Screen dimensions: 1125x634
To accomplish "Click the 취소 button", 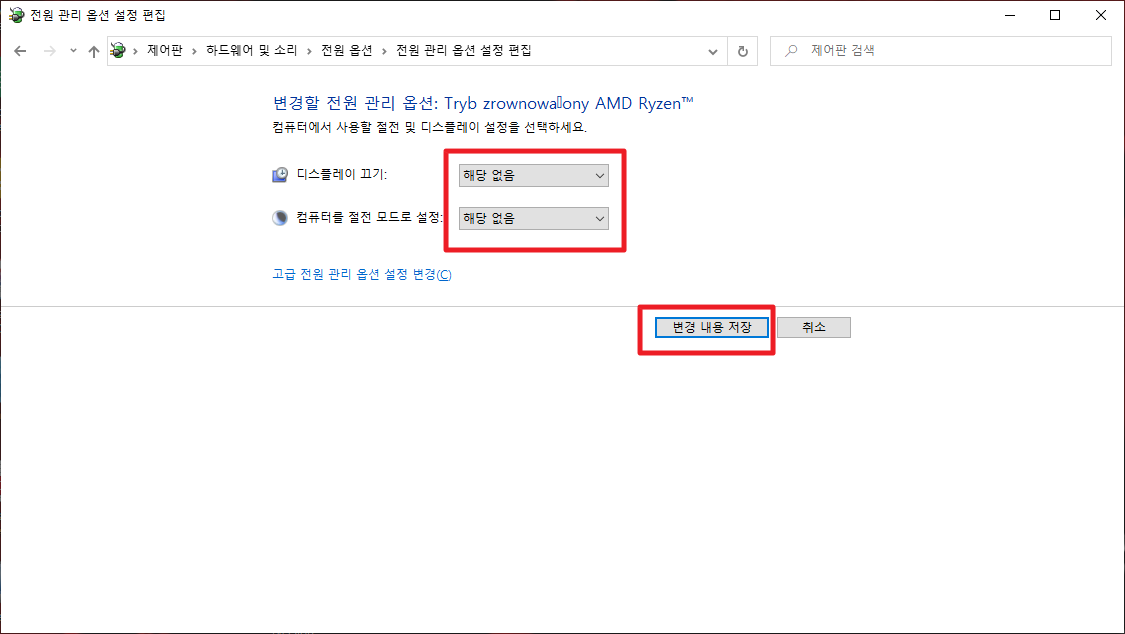I will click(x=814, y=328).
